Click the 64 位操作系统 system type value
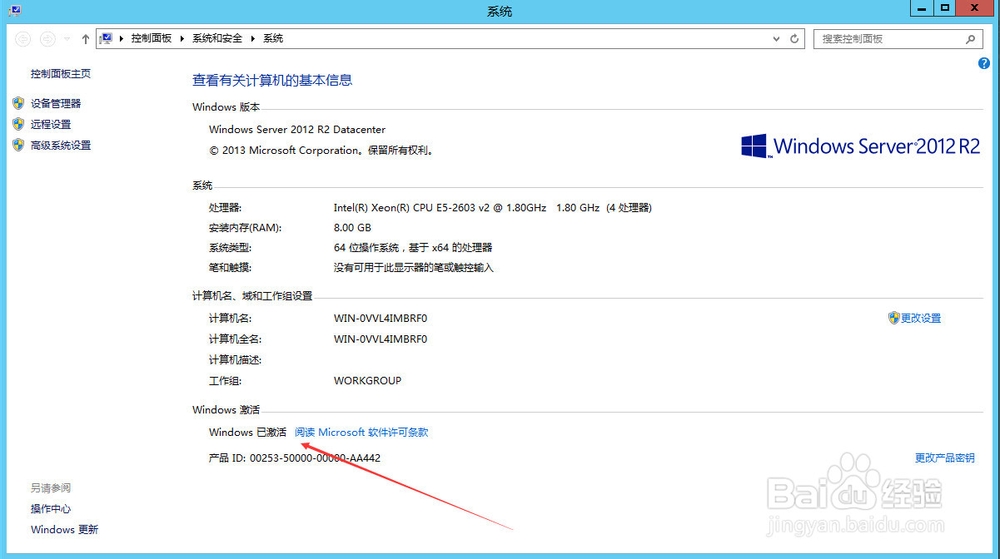This screenshot has width=1000, height=559. pyautogui.click(x=413, y=247)
